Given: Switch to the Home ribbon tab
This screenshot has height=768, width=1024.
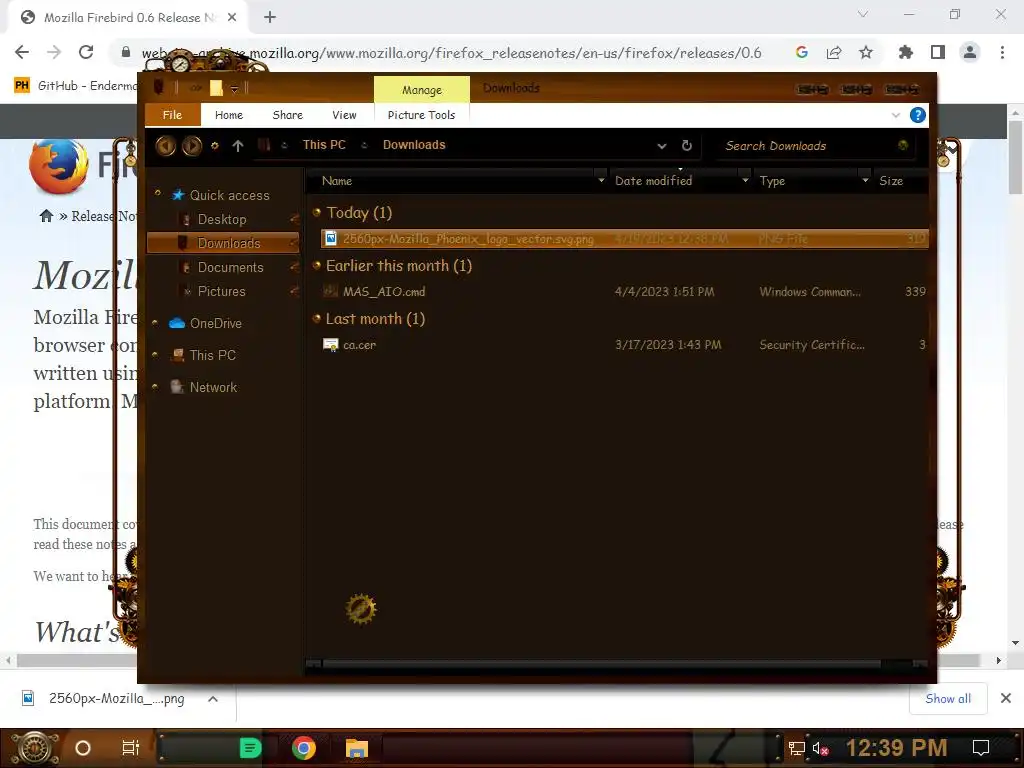Looking at the screenshot, I should tap(229, 115).
